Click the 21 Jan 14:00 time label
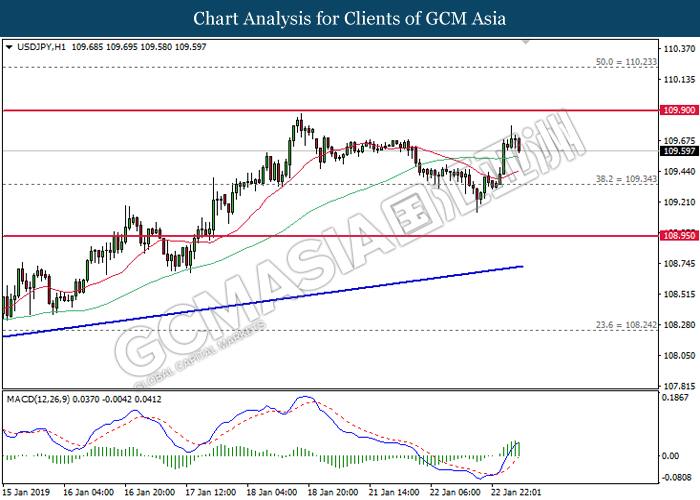Screen dimensions: 700x500 coord(394,492)
